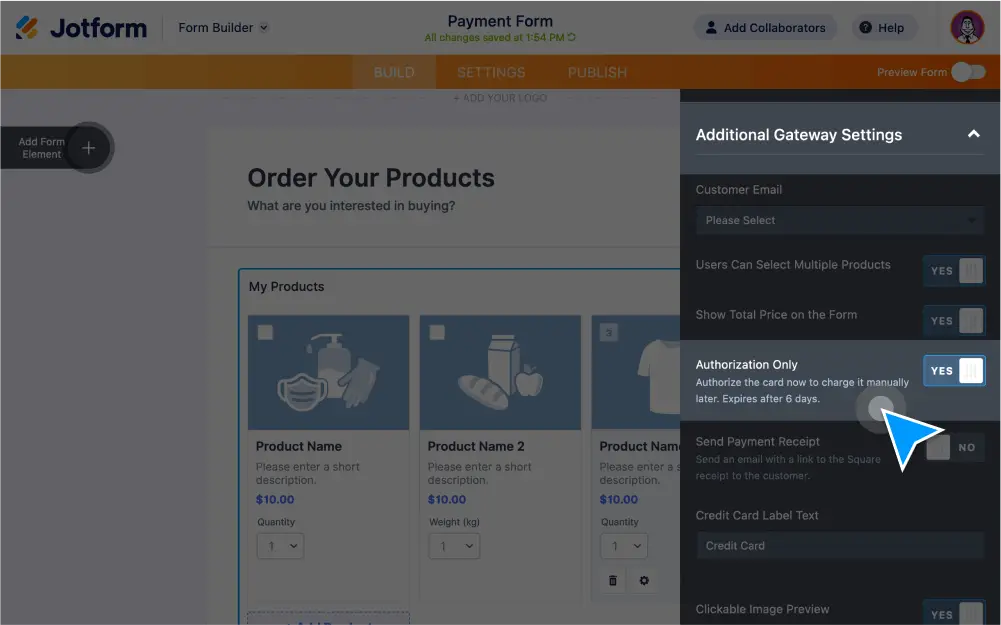
Task: Disable the Authorization Only toggle
Action: click(x=953, y=370)
